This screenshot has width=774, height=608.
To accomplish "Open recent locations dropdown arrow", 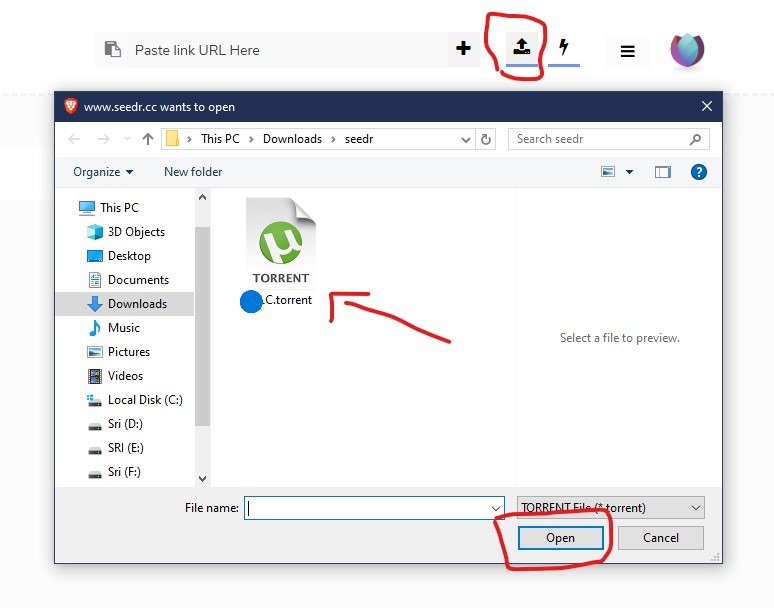I will (x=127, y=139).
